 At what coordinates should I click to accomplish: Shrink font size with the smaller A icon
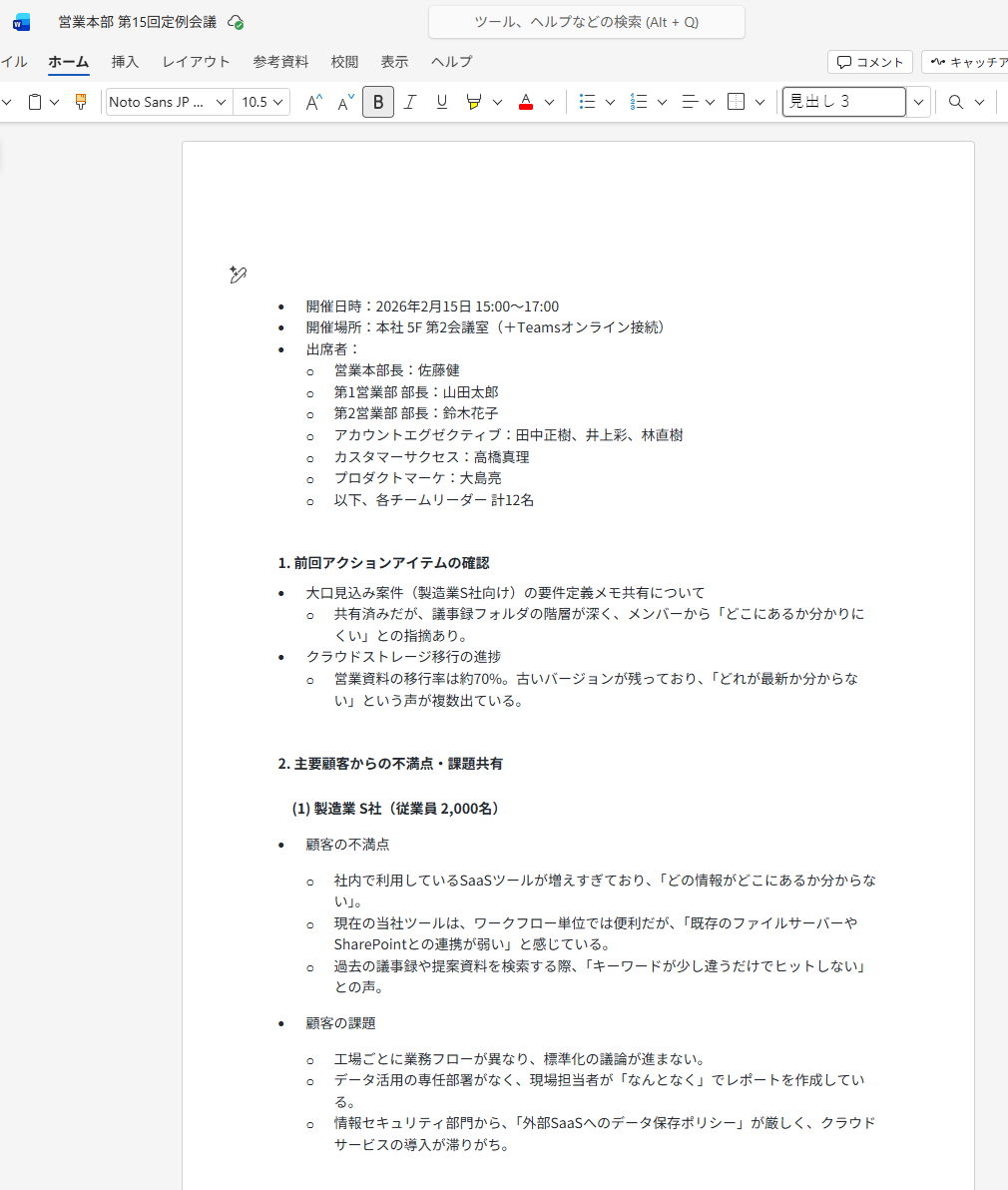tap(345, 102)
